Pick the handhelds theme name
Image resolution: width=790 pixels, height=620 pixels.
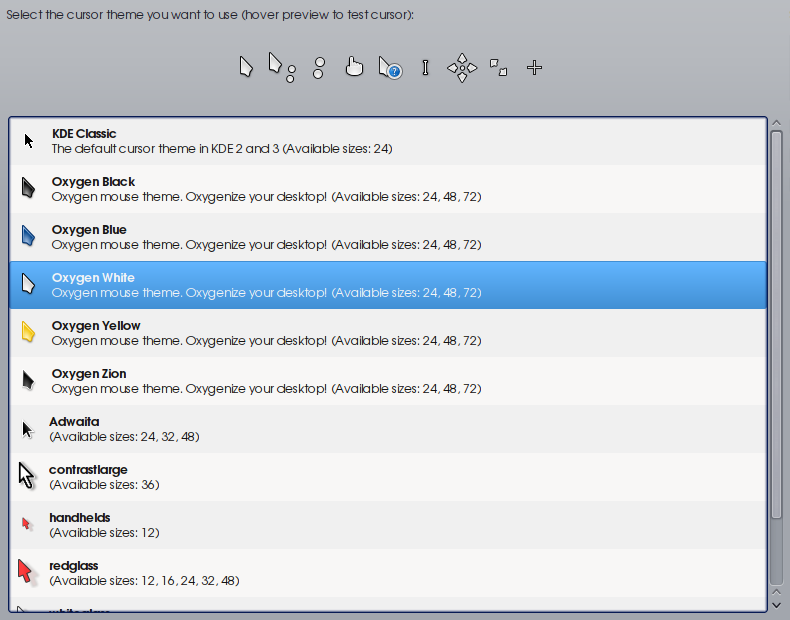click(x=80, y=517)
